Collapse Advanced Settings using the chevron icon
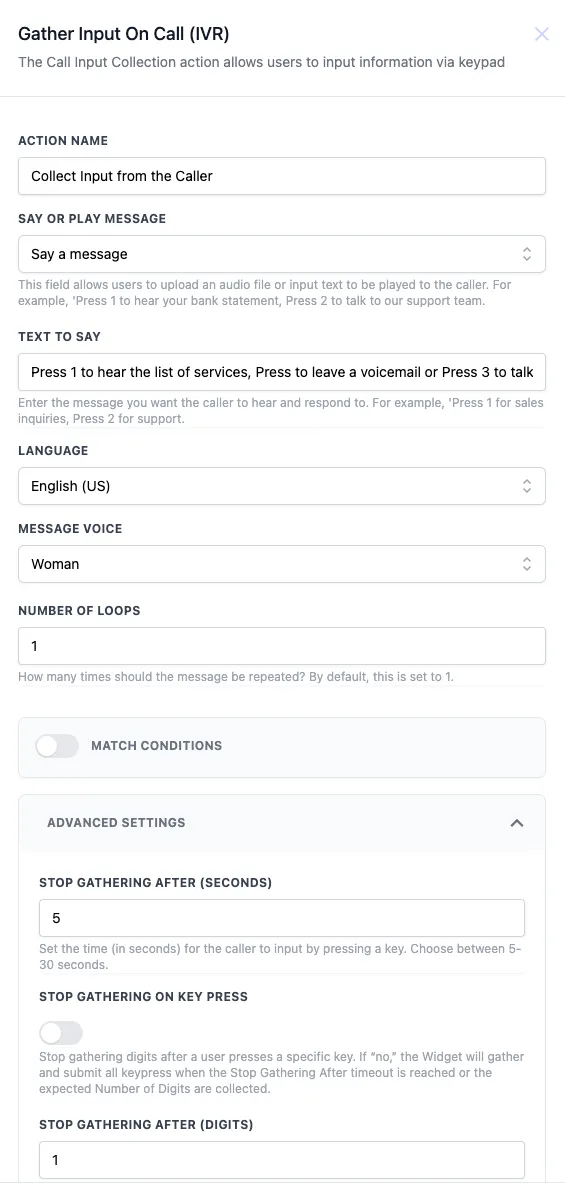The width and height of the screenshot is (565, 1189). 517,823
